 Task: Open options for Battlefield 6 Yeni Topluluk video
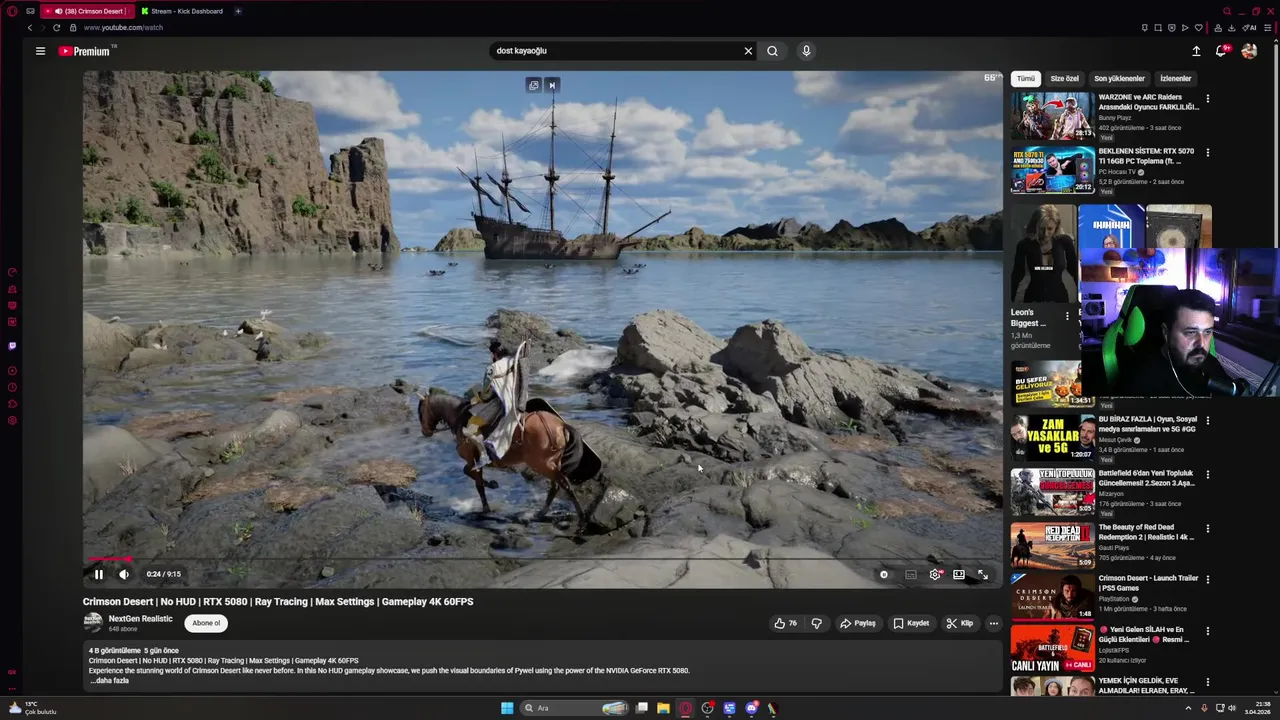click(1208, 475)
